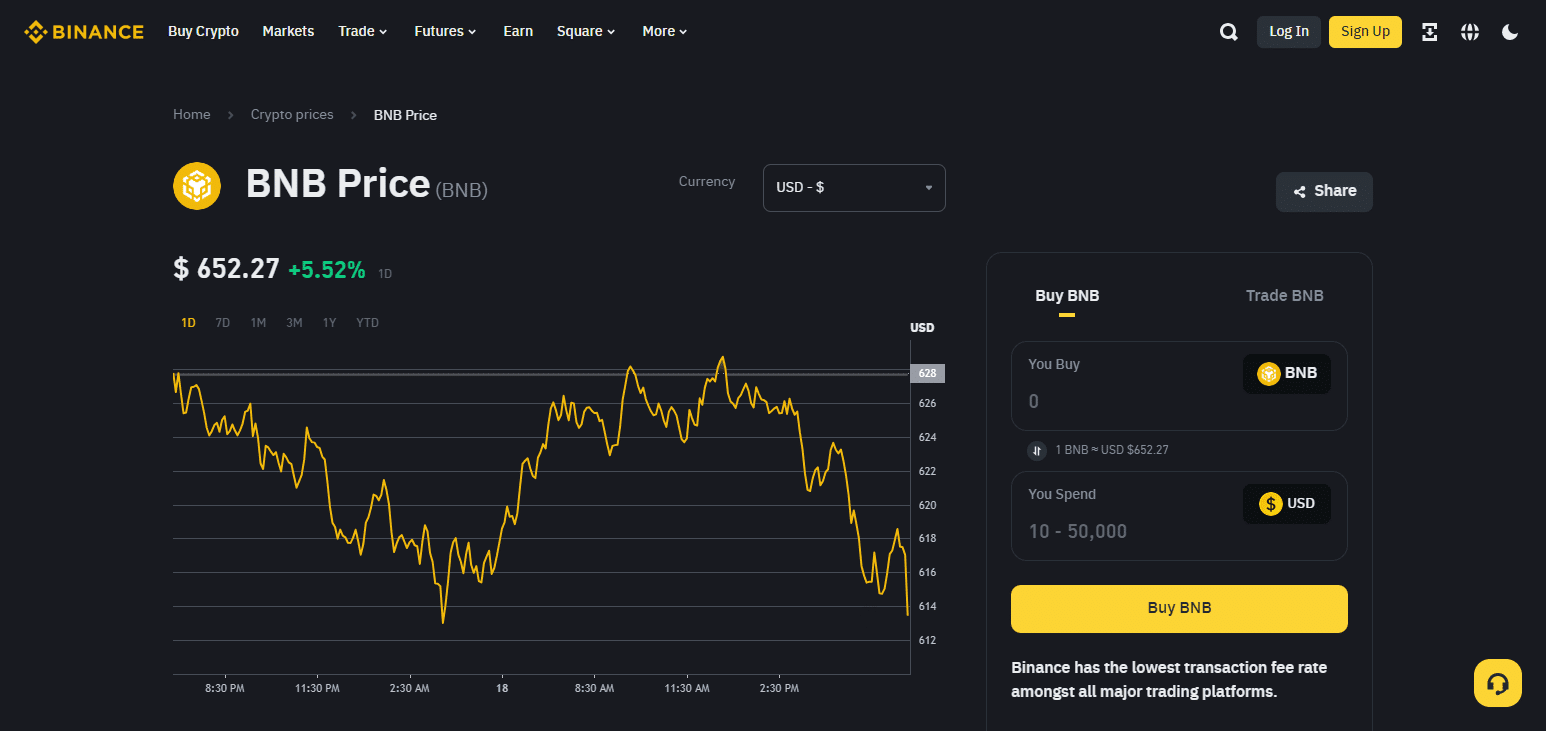The width and height of the screenshot is (1546, 731).
Task: Select the 3M chart range
Action: coord(294,323)
